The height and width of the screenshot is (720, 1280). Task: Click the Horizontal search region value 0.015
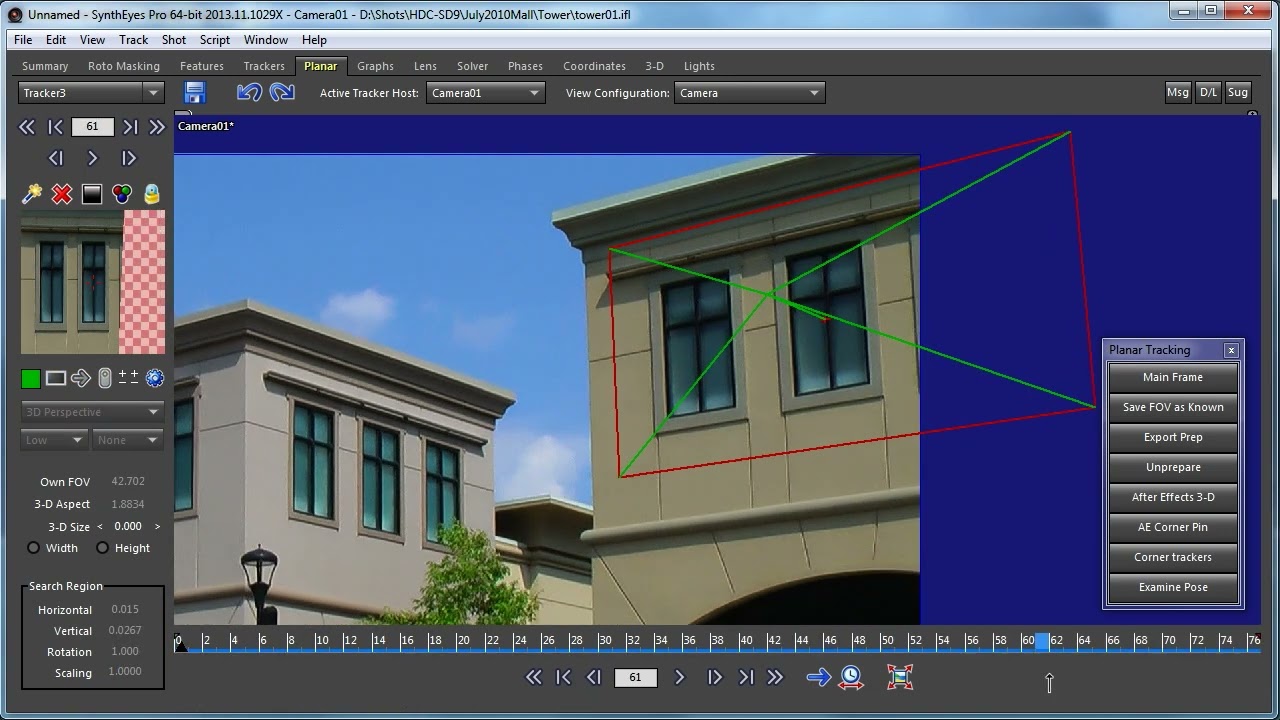(x=125, y=609)
